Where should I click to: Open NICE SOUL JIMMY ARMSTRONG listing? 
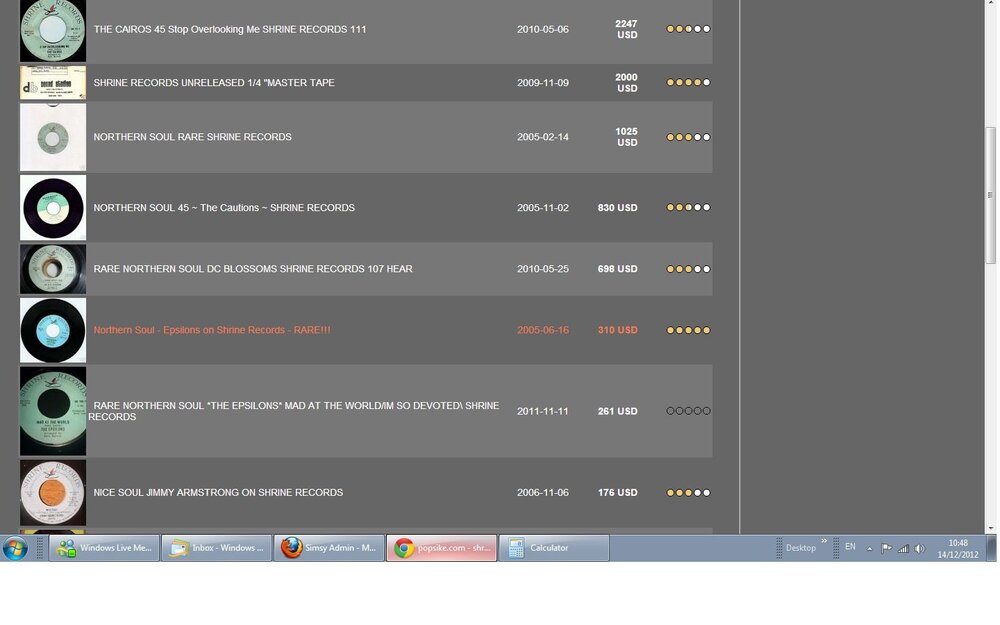pos(218,493)
